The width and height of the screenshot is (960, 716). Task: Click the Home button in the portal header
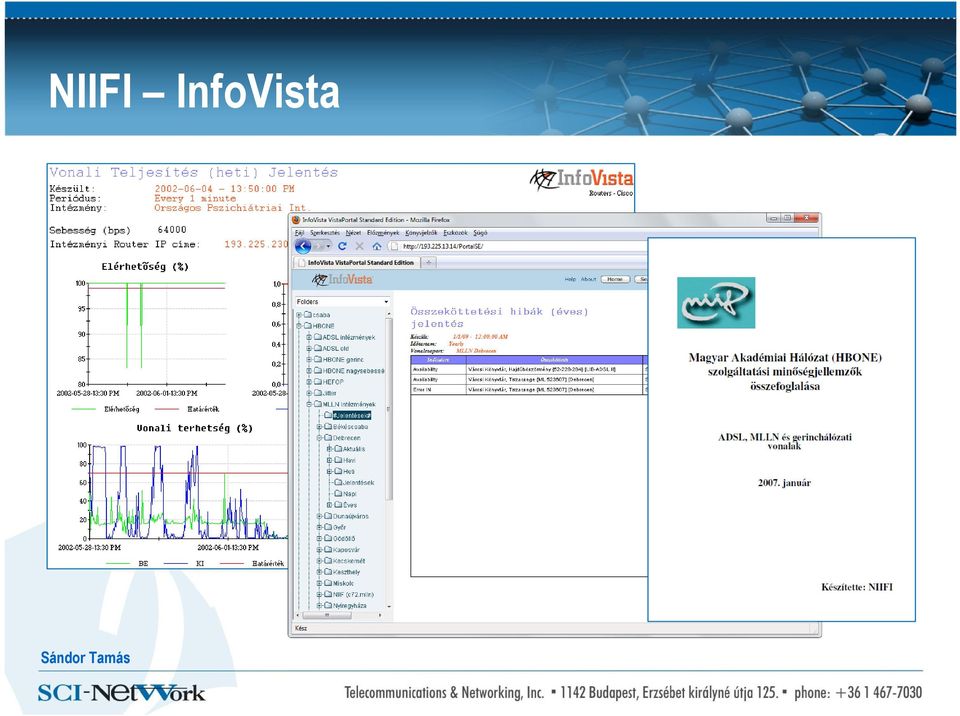coord(615,279)
